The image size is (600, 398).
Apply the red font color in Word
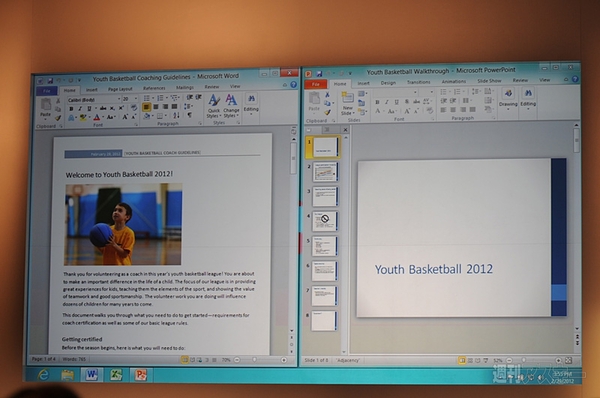[x=97, y=117]
